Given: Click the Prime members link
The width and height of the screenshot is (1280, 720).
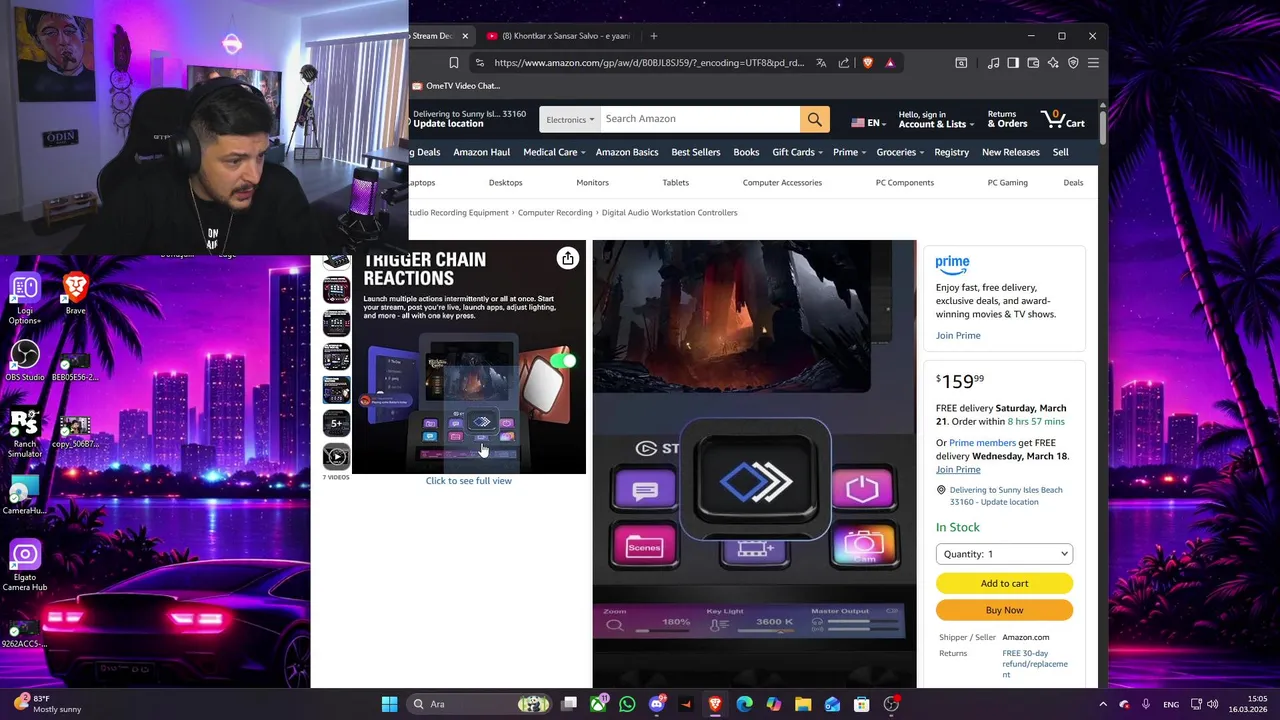Looking at the screenshot, I should click(x=982, y=443).
